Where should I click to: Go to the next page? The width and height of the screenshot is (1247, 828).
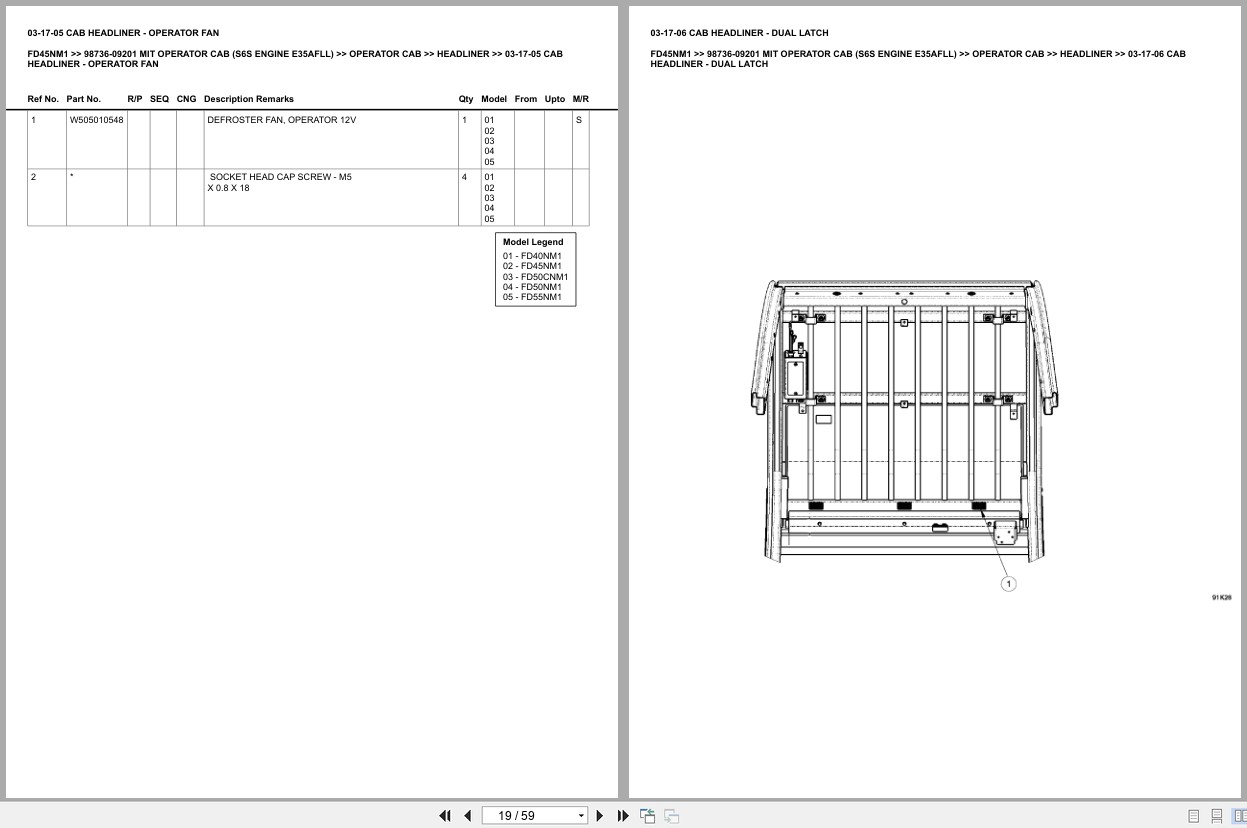pos(600,816)
